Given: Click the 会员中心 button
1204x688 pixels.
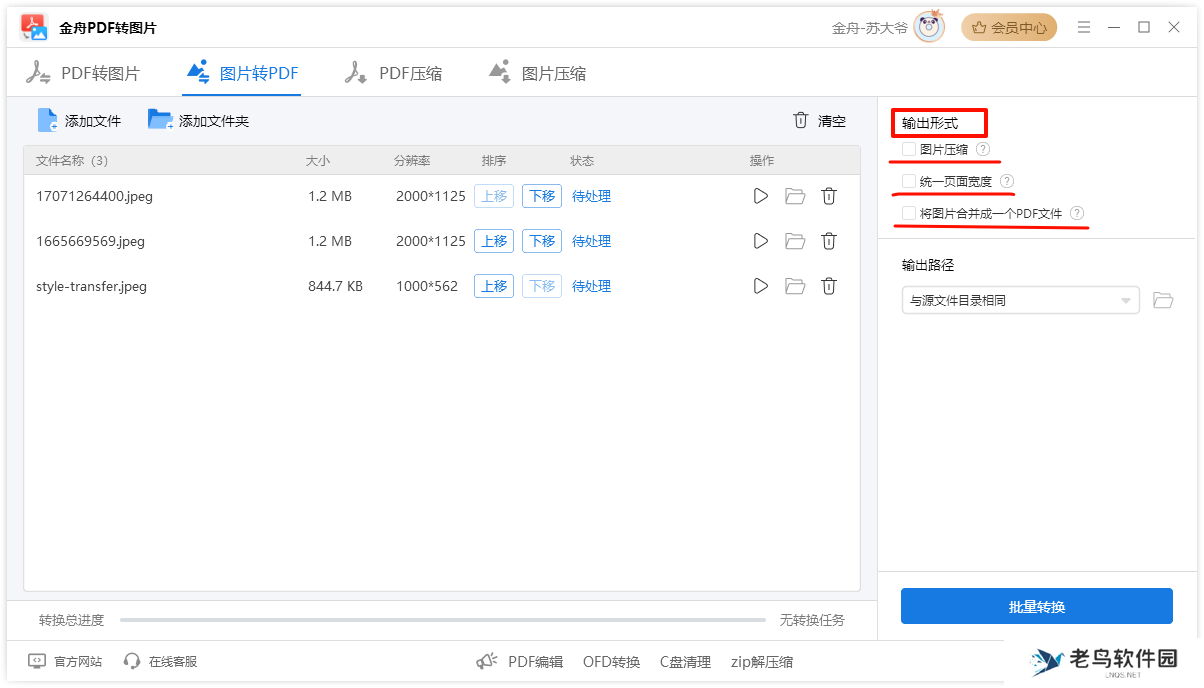Looking at the screenshot, I should [x=1009, y=27].
